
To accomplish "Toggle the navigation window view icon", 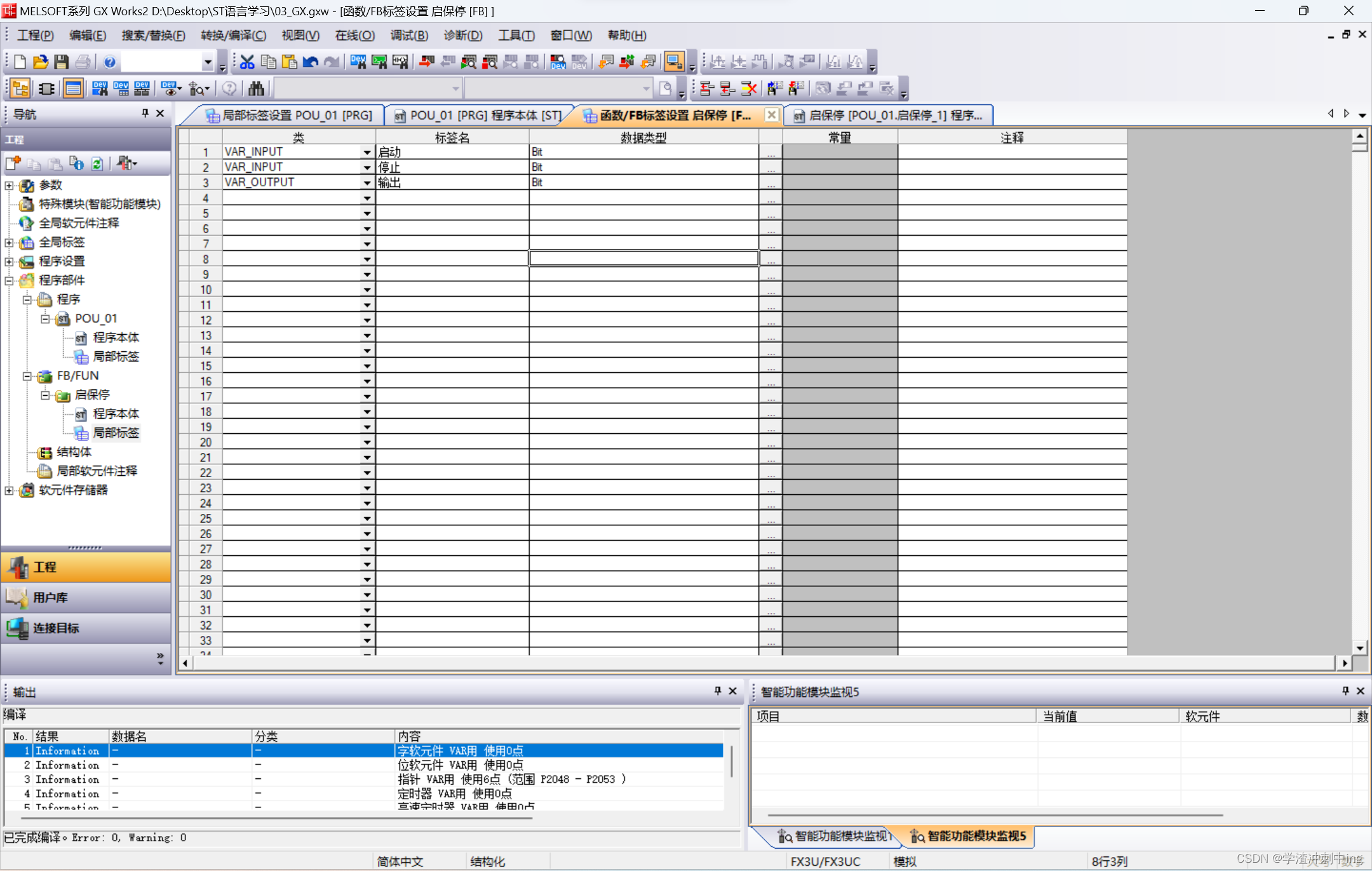I will click(x=20, y=88).
